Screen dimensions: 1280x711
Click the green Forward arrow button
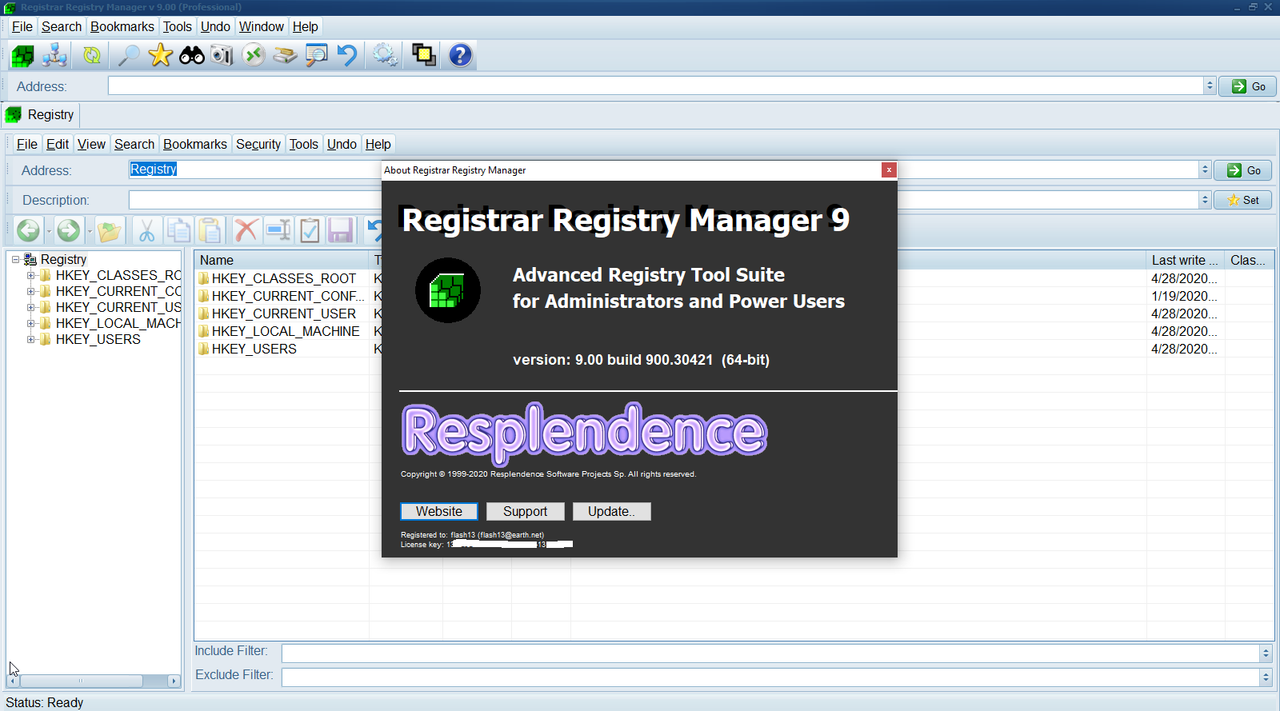68,231
